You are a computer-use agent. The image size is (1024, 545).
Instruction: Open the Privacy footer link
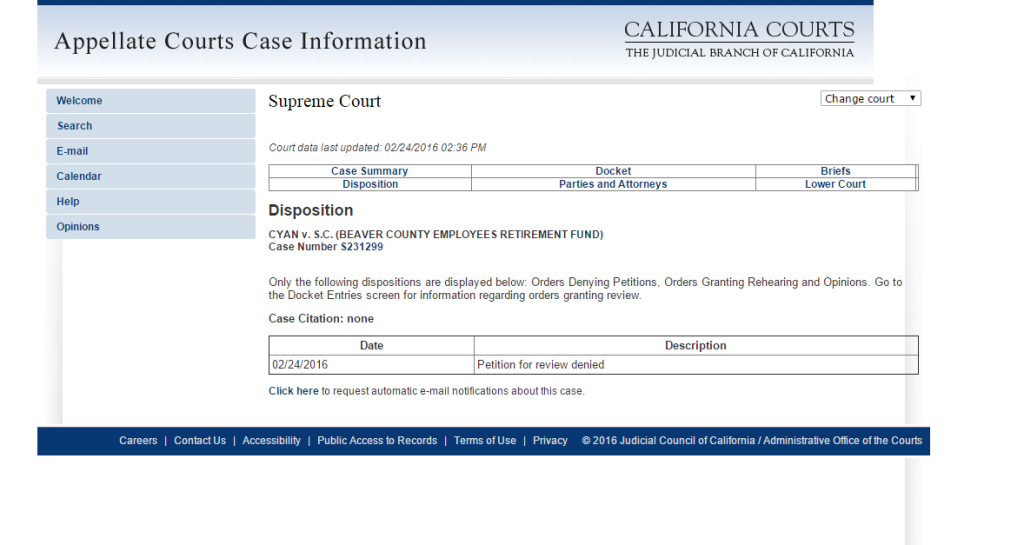[550, 441]
